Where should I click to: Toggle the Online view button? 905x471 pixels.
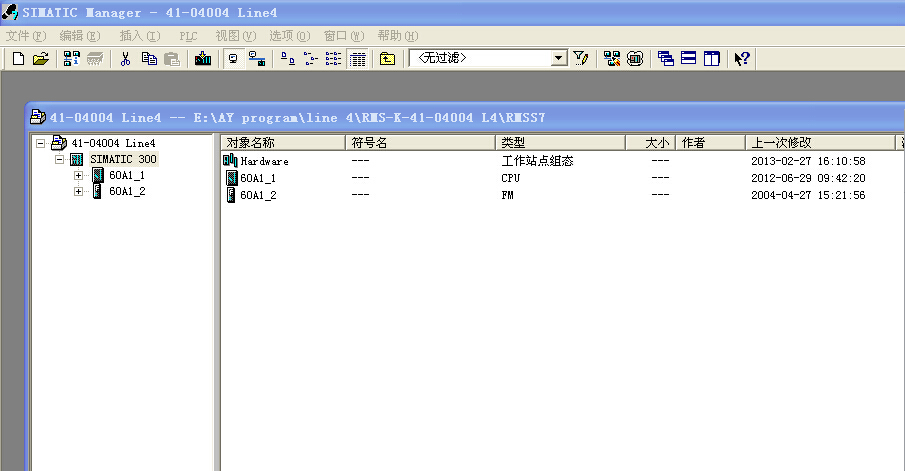tap(257, 58)
